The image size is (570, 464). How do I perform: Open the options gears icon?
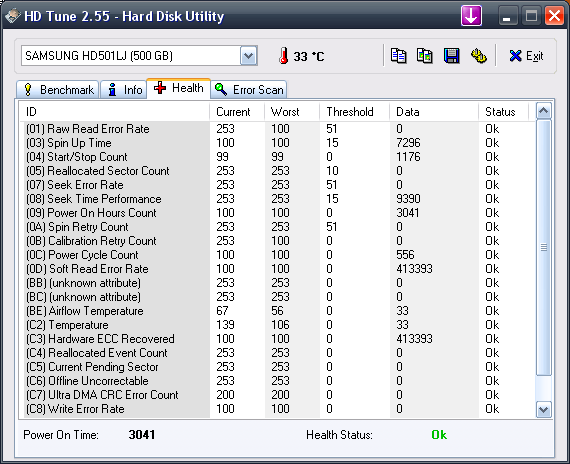pos(479,56)
